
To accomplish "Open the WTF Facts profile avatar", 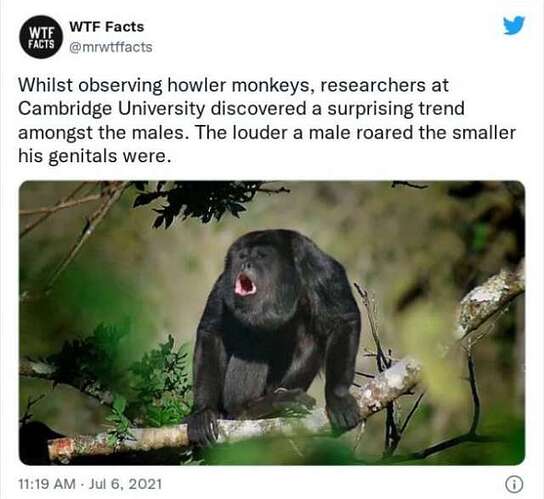I will point(41,37).
